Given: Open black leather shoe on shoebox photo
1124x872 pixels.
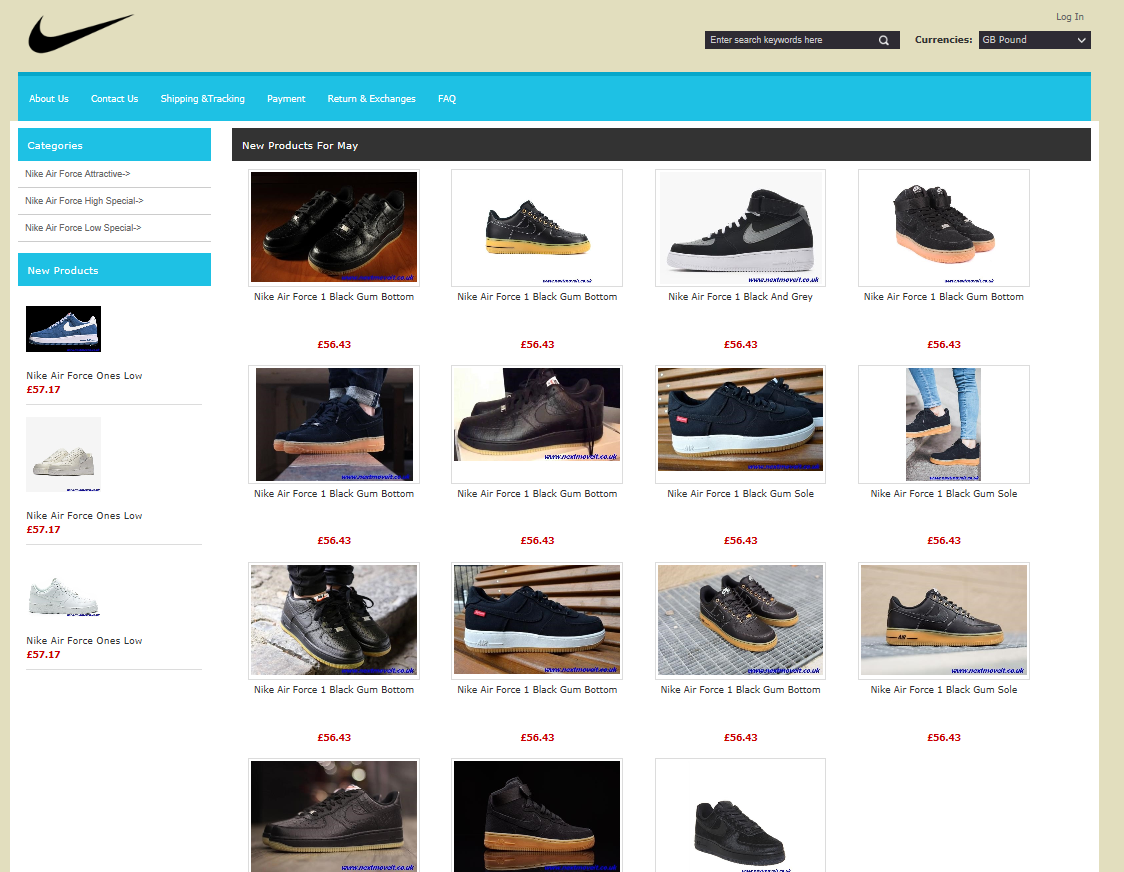Looking at the screenshot, I should click(537, 414).
